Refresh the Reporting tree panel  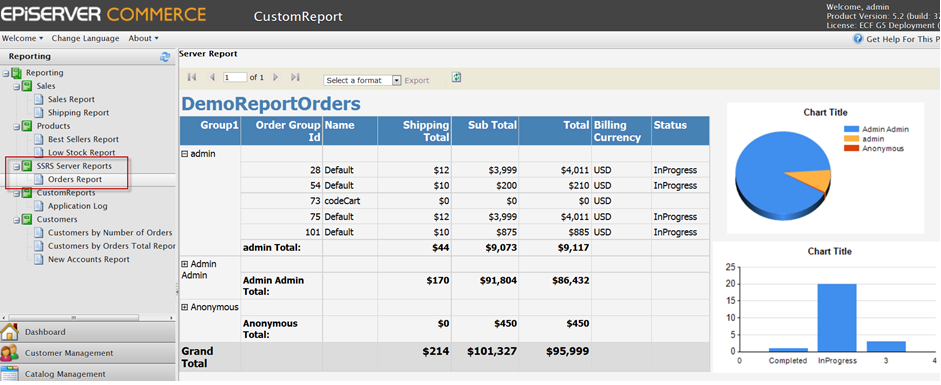[x=165, y=57]
